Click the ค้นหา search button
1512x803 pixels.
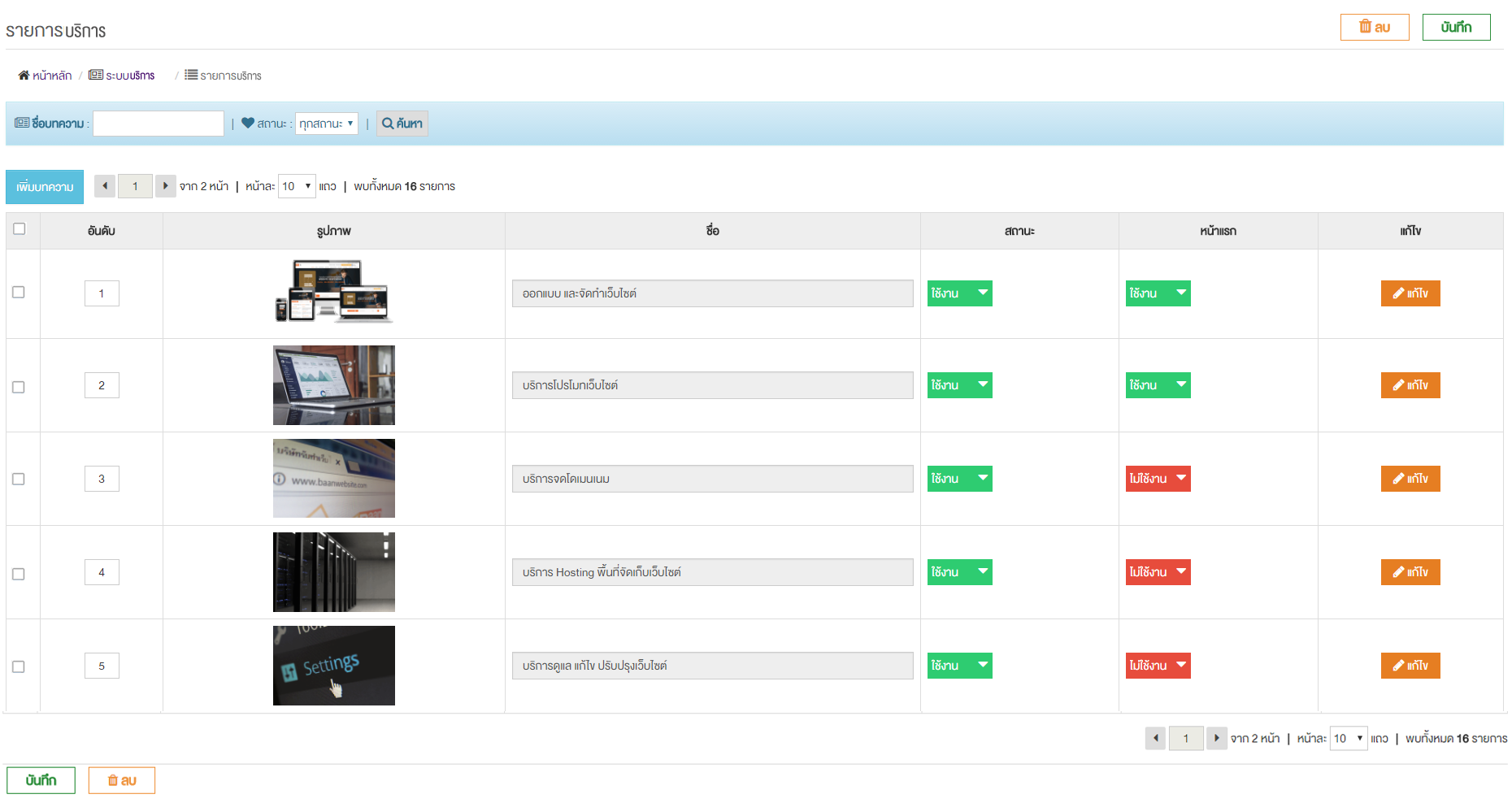(402, 124)
